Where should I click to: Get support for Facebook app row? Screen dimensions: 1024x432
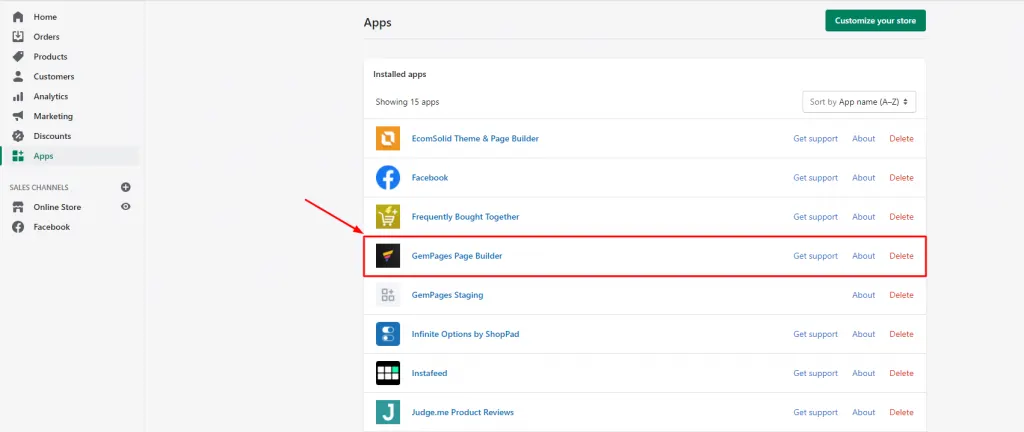point(815,177)
